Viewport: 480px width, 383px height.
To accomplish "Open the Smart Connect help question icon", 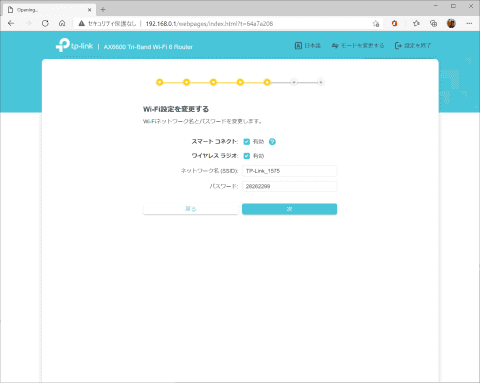I will pyautogui.click(x=272, y=142).
